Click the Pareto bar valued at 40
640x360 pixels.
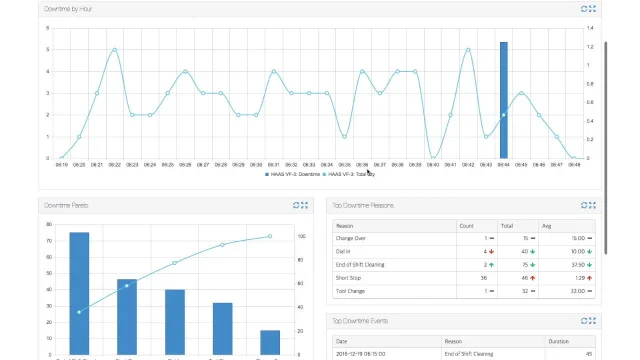pyautogui.click(x=175, y=322)
